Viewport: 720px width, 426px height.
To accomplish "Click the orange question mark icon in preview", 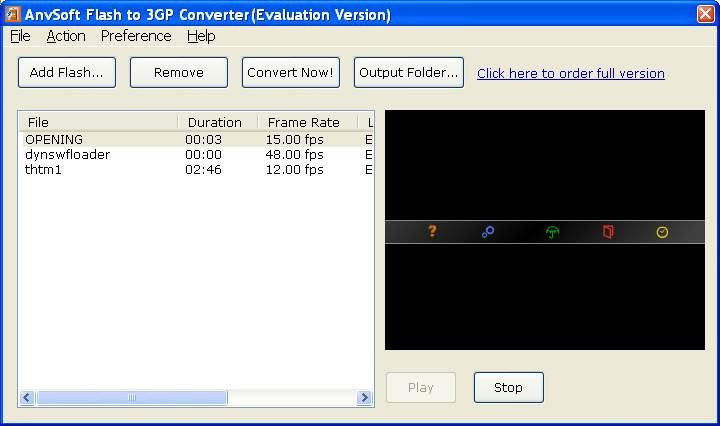I will pos(432,231).
